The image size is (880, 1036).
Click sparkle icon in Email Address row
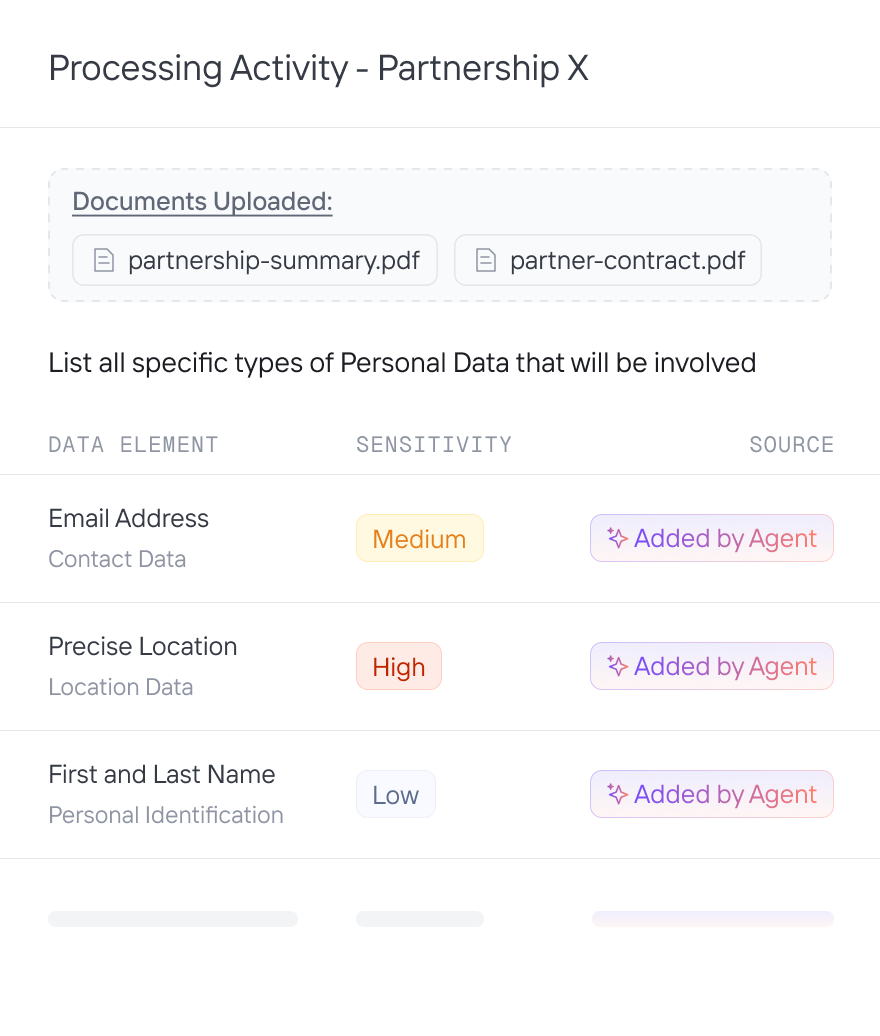tap(617, 538)
